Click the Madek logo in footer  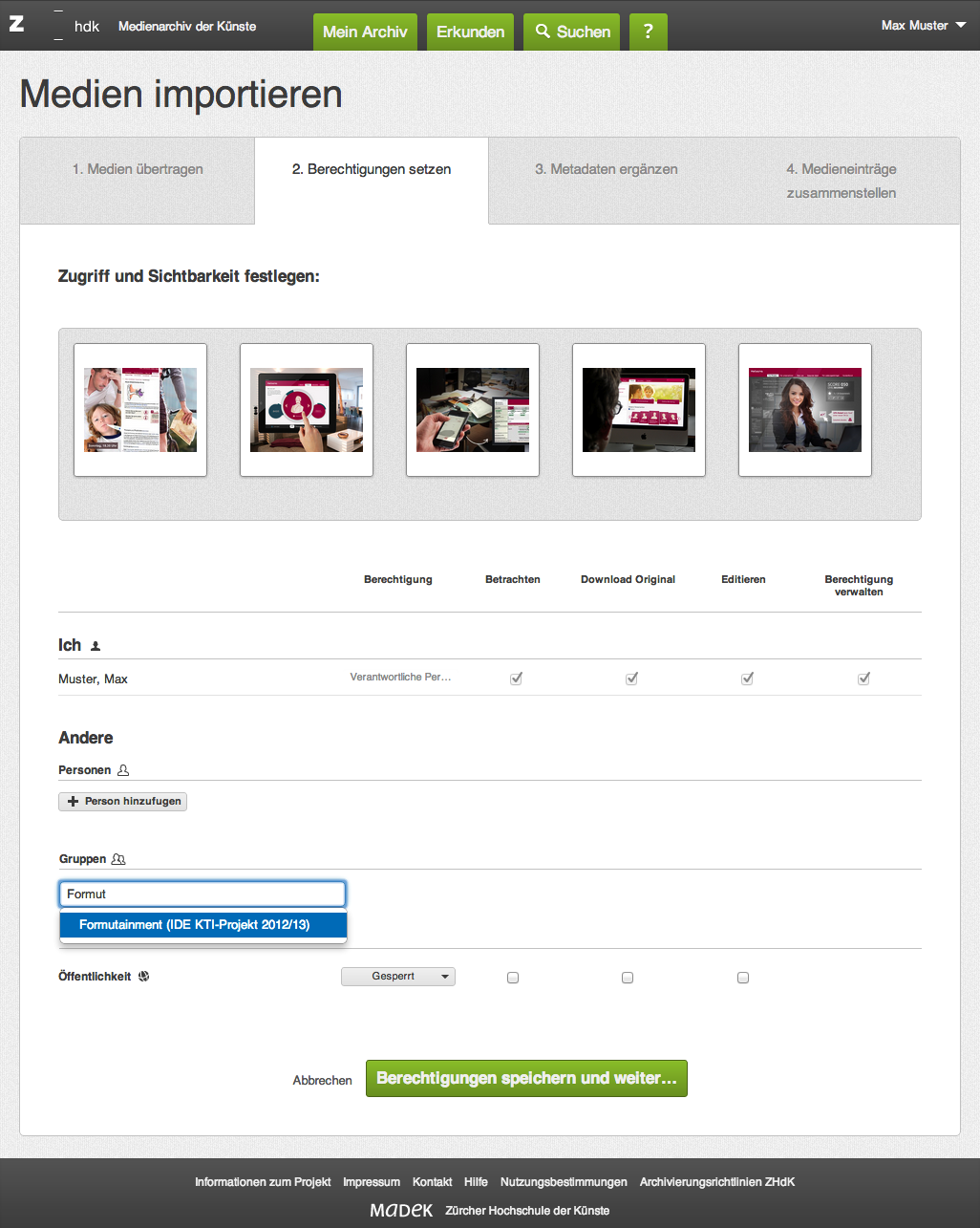pos(401,1210)
